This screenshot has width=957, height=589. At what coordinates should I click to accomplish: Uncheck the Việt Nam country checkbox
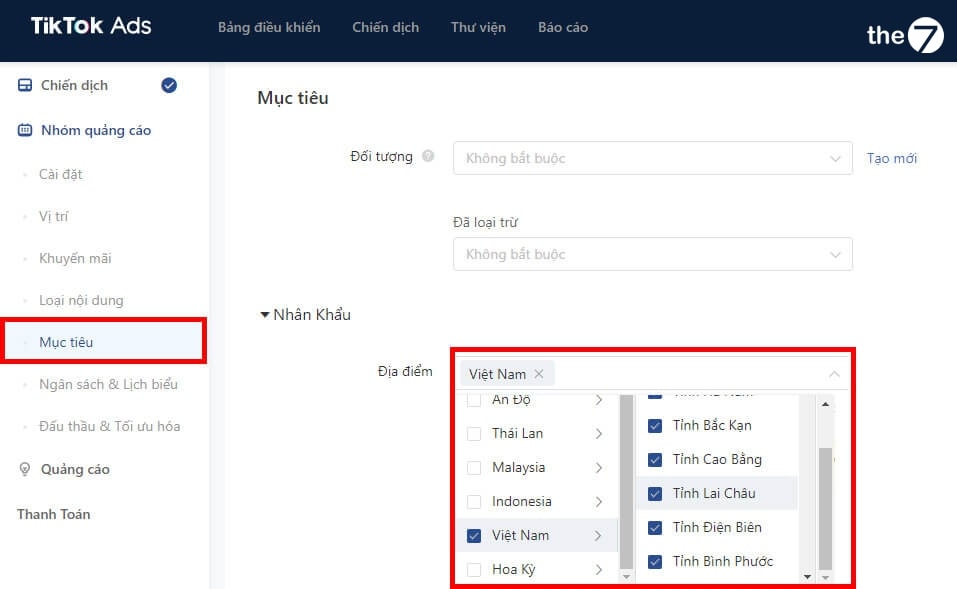474,536
